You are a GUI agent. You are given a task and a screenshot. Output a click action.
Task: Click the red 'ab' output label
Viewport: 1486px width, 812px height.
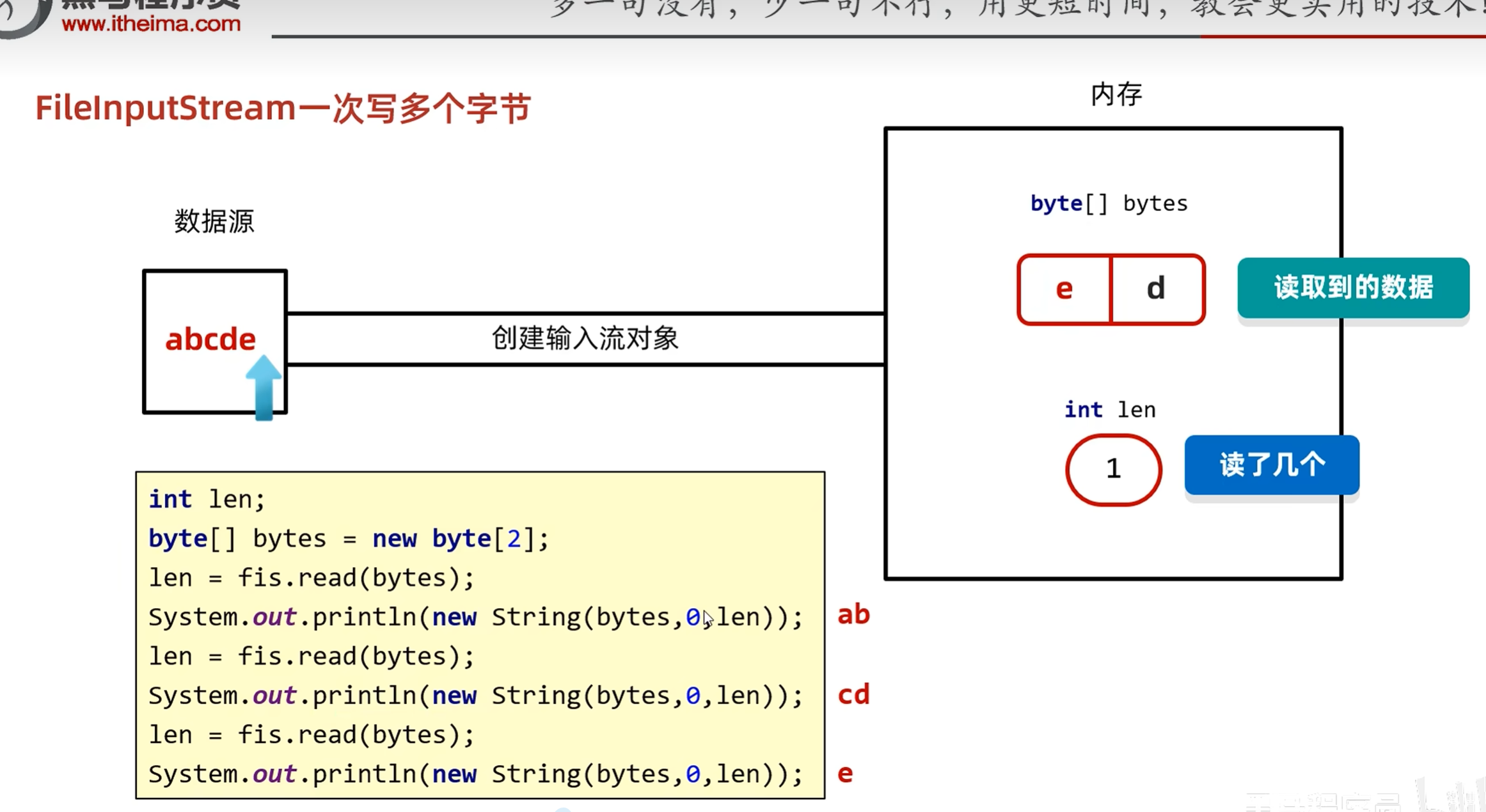click(x=853, y=614)
